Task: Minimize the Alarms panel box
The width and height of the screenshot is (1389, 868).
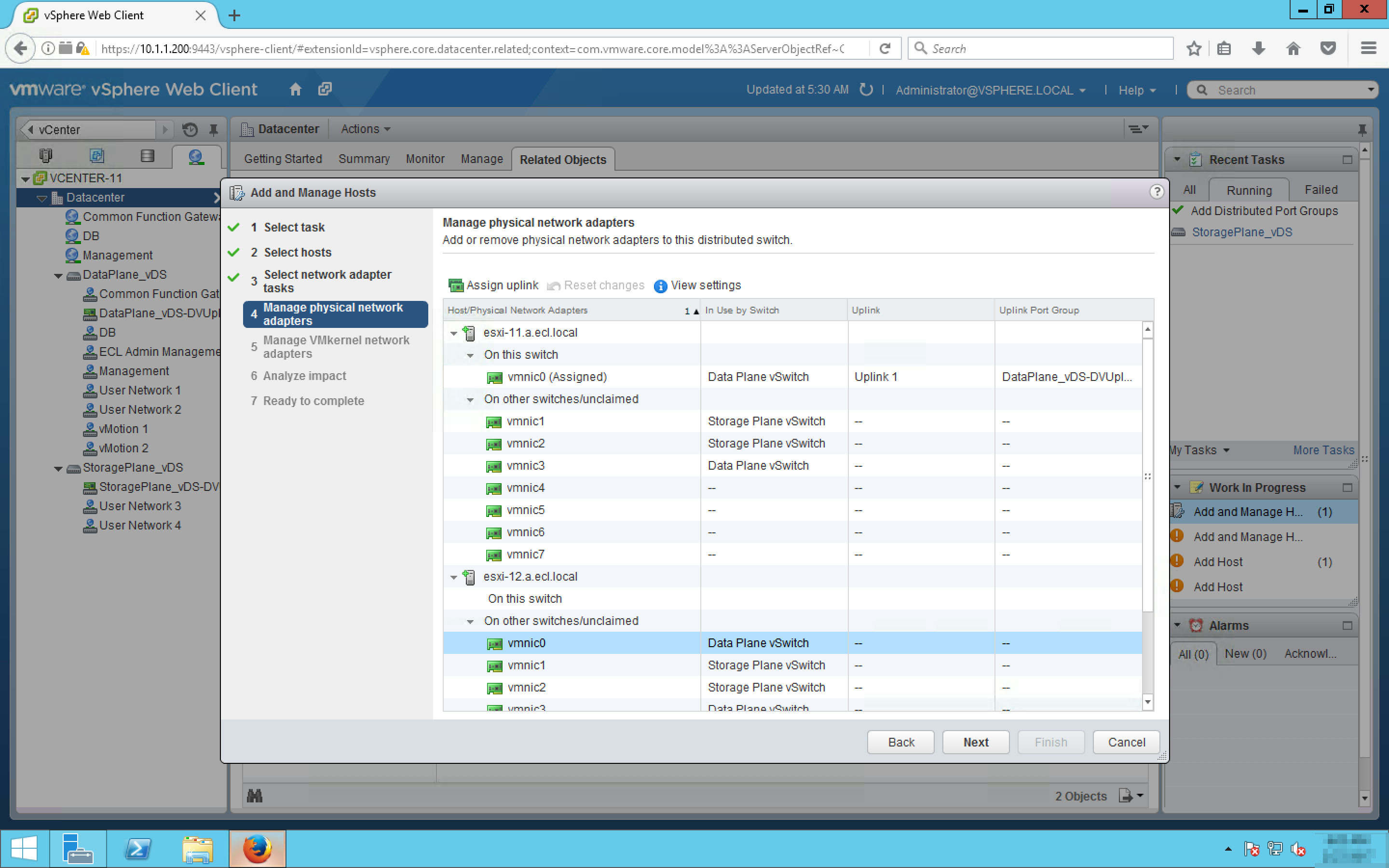Action: pyautogui.click(x=1347, y=625)
